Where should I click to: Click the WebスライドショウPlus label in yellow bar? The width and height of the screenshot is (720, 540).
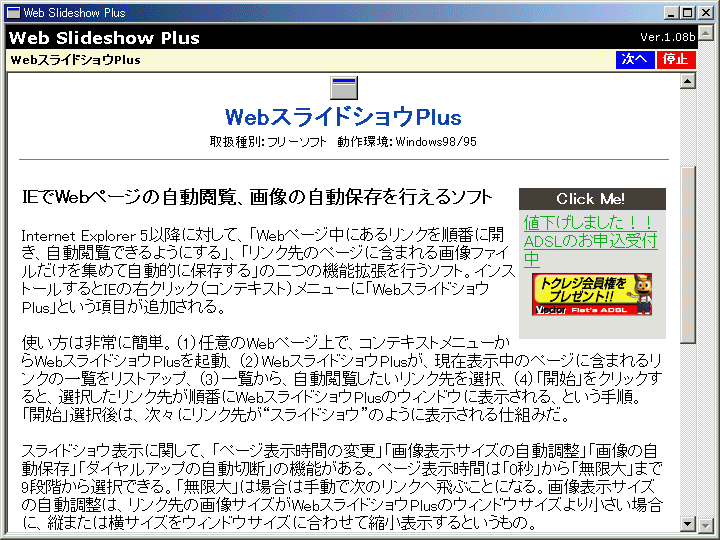click(x=75, y=60)
